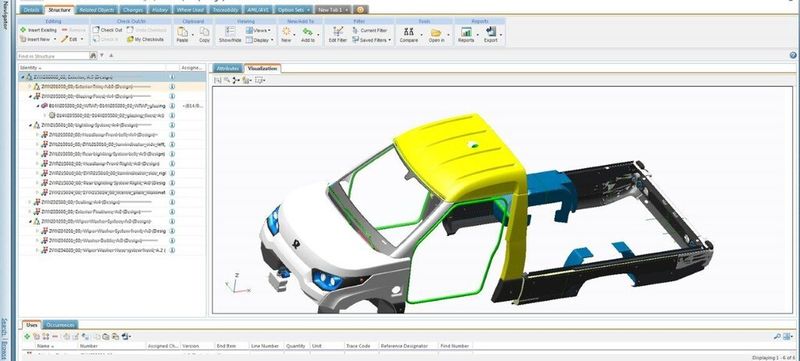Click the Find in Structure search field

tap(54, 55)
